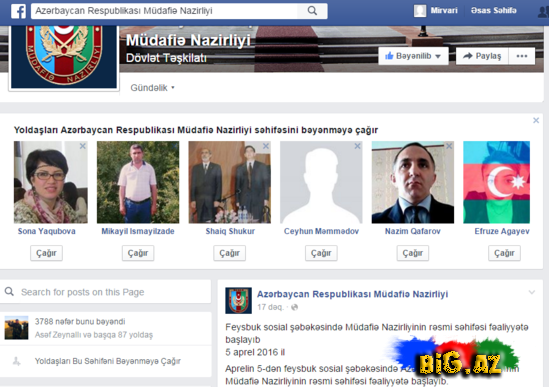This screenshot has height=387, width=549.
Task: Click Yoldaşları Bu Səhifəni Bəyənməyə Çağır link
Action: pos(107,361)
